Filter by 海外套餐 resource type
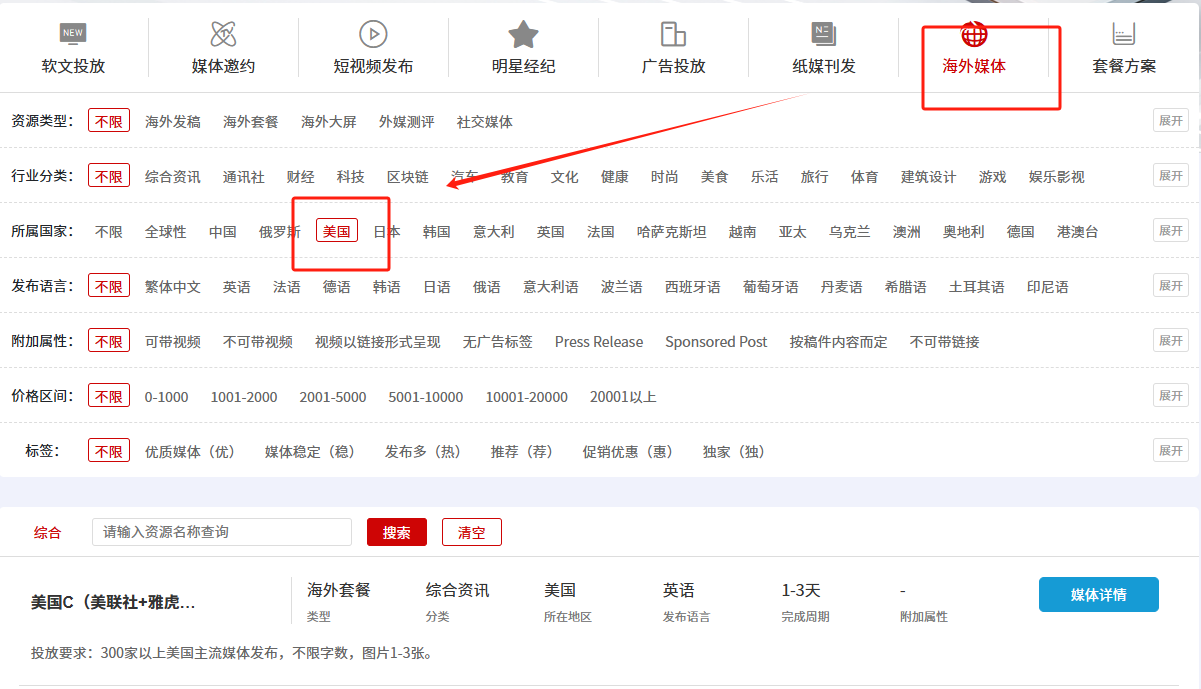 tap(251, 121)
